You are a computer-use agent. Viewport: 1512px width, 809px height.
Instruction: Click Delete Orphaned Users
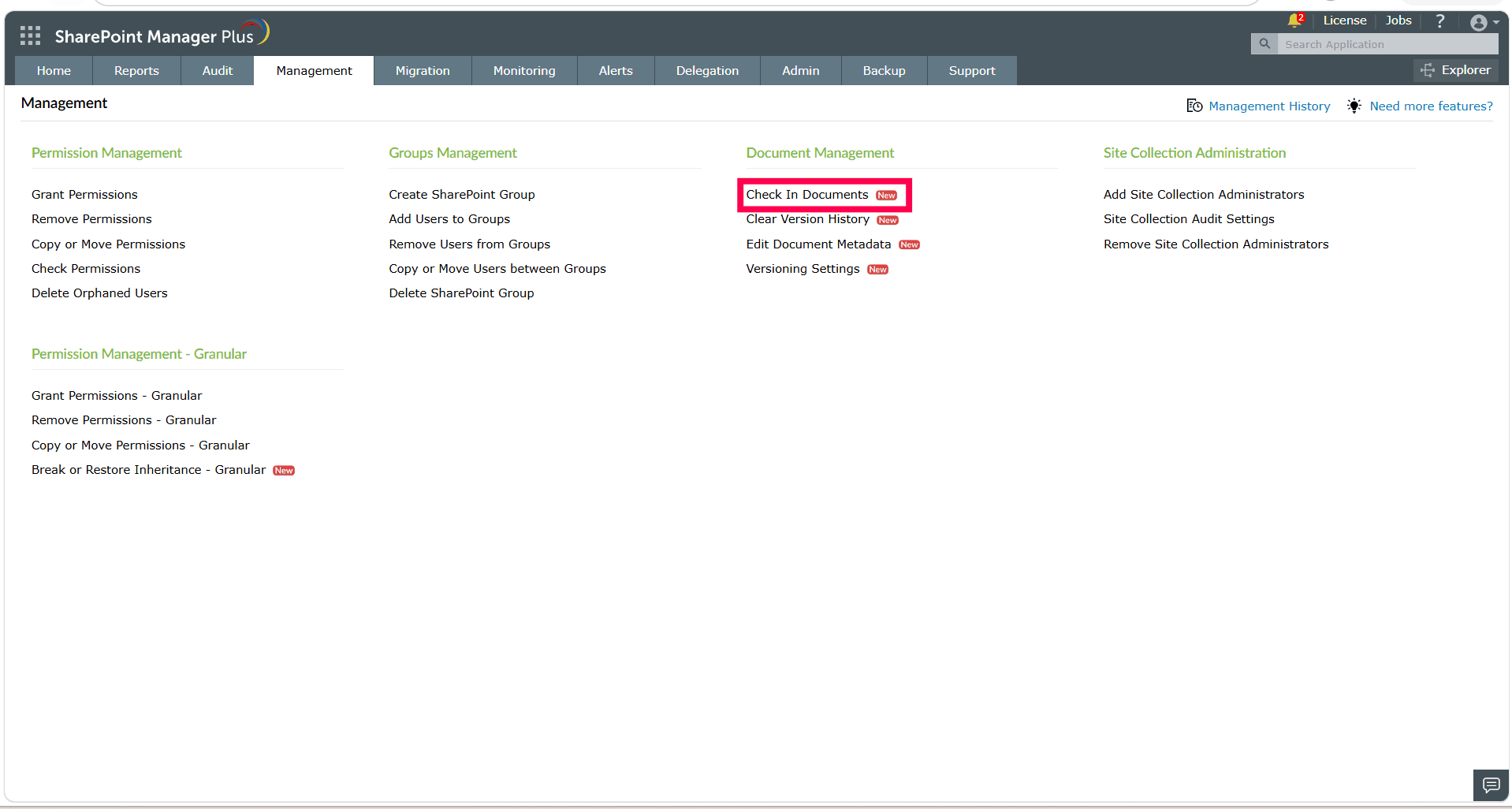(x=99, y=293)
